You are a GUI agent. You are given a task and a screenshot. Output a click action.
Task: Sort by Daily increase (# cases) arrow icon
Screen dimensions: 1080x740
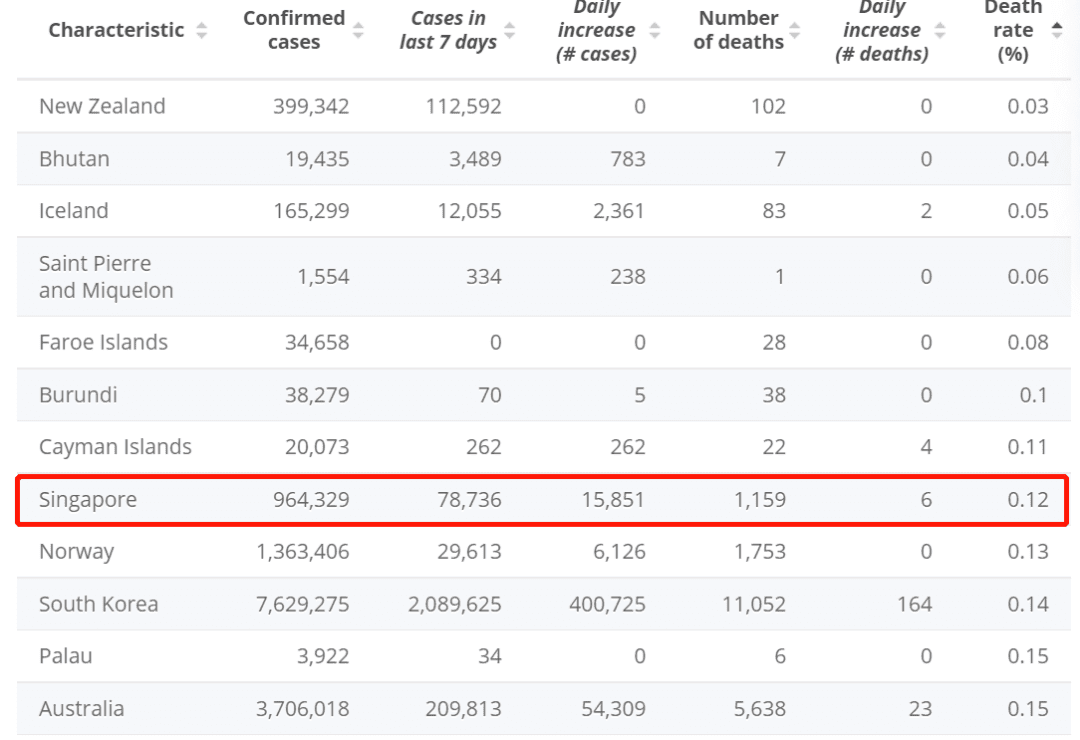[654, 31]
